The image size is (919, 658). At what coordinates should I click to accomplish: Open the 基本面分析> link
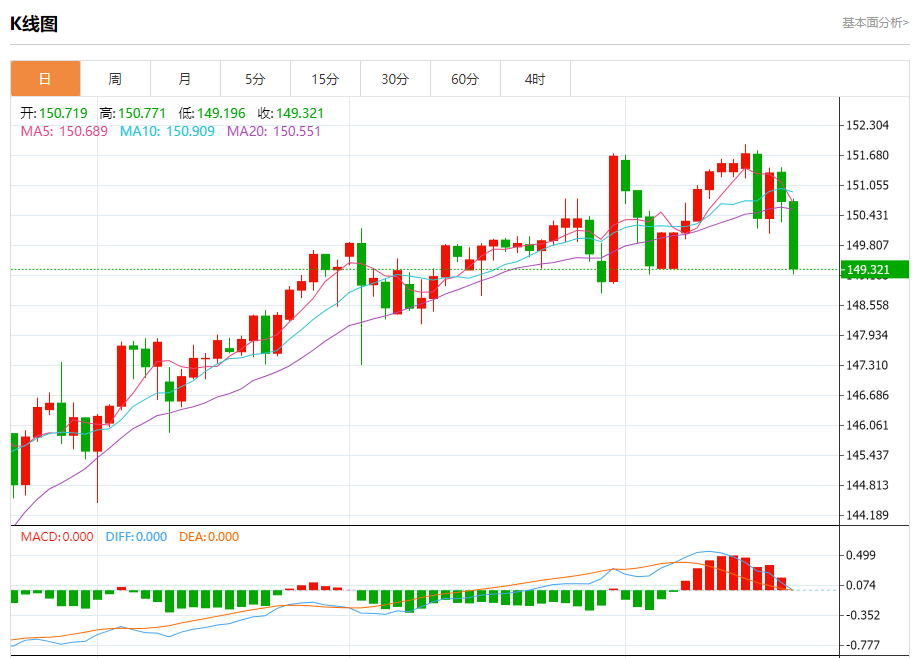[876, 23]
